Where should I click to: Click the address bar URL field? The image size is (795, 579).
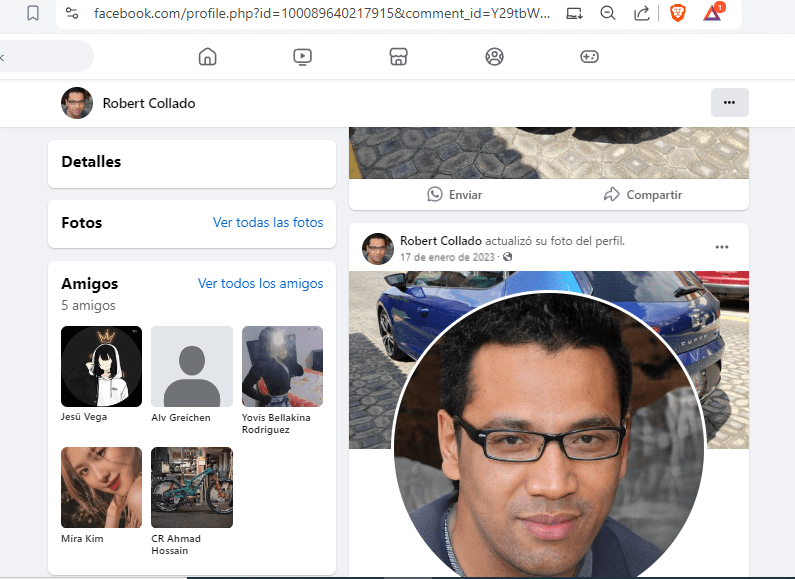(320, 13)
